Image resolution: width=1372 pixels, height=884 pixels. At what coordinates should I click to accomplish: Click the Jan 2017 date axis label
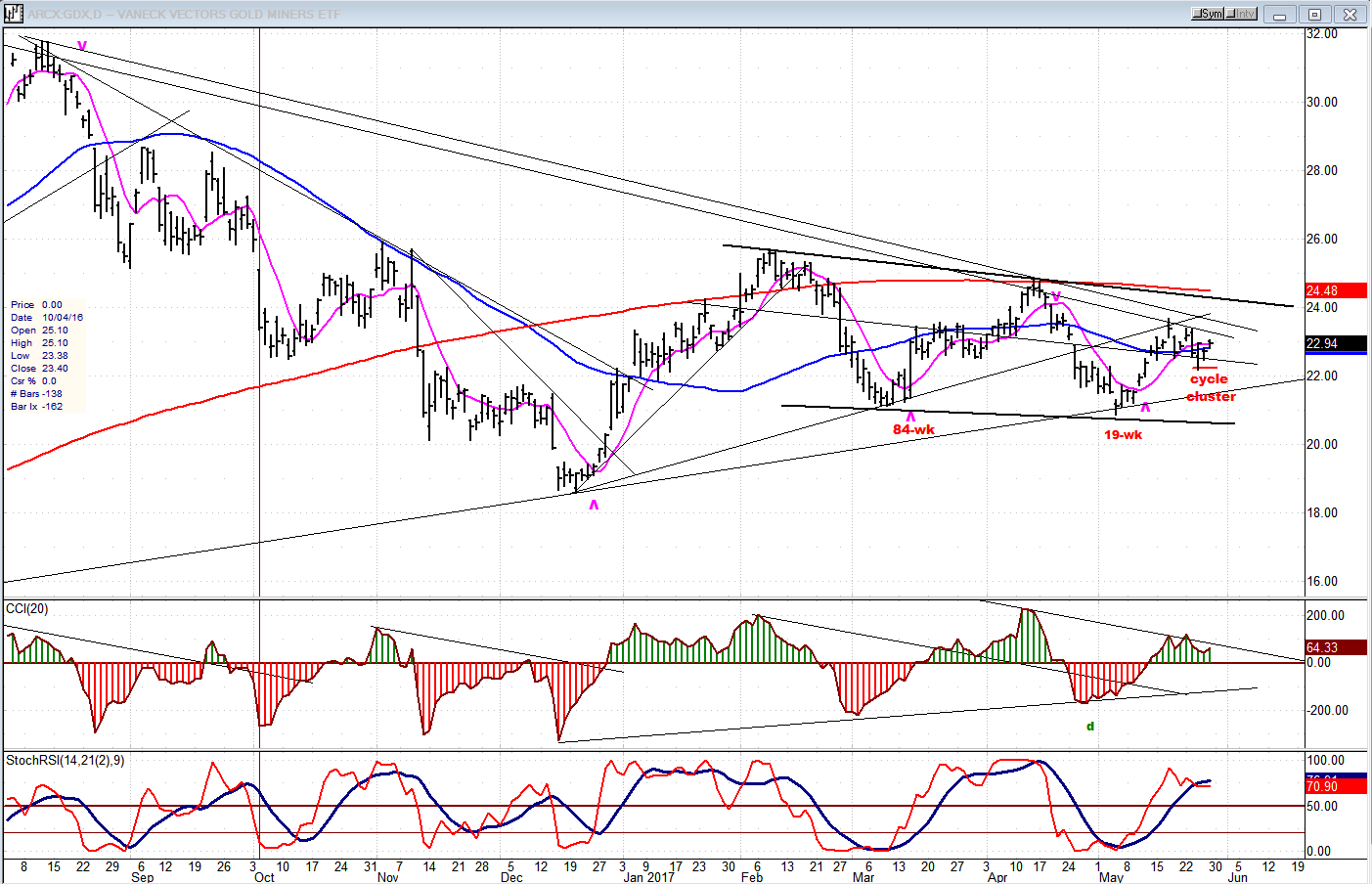click(648, 877)
